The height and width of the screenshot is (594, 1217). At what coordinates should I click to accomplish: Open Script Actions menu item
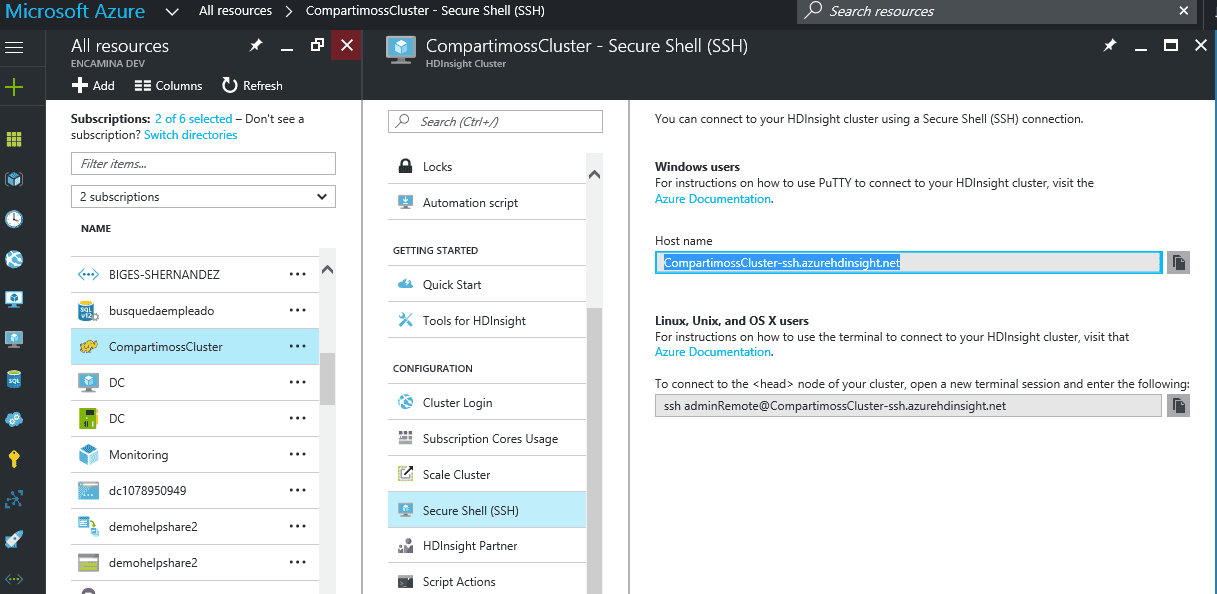[x=486, y=581]
